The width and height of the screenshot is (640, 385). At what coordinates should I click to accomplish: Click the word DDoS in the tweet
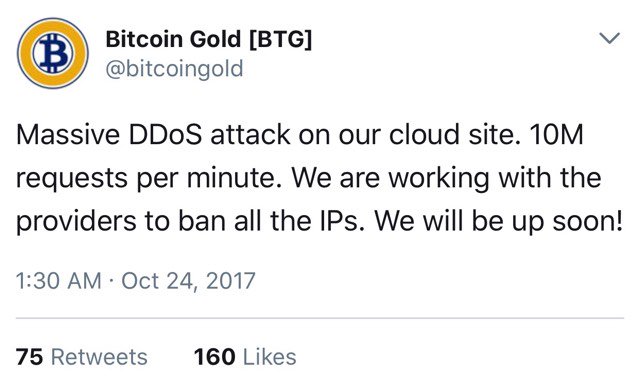tap(165, 134)
